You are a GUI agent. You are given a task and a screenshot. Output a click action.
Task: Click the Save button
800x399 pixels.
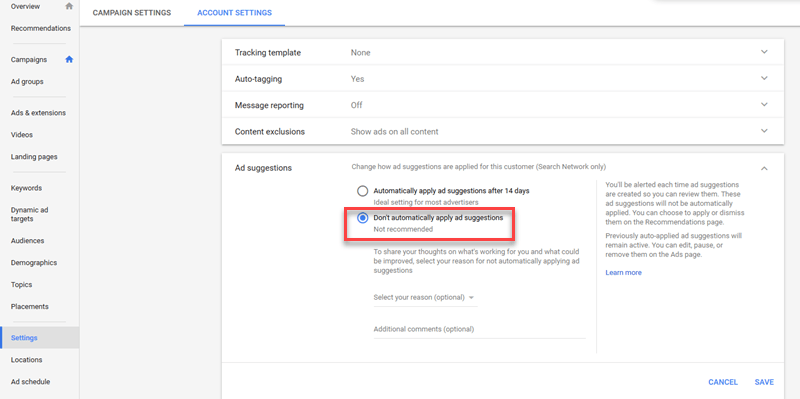pyautogui.click(x=764, y=382)
